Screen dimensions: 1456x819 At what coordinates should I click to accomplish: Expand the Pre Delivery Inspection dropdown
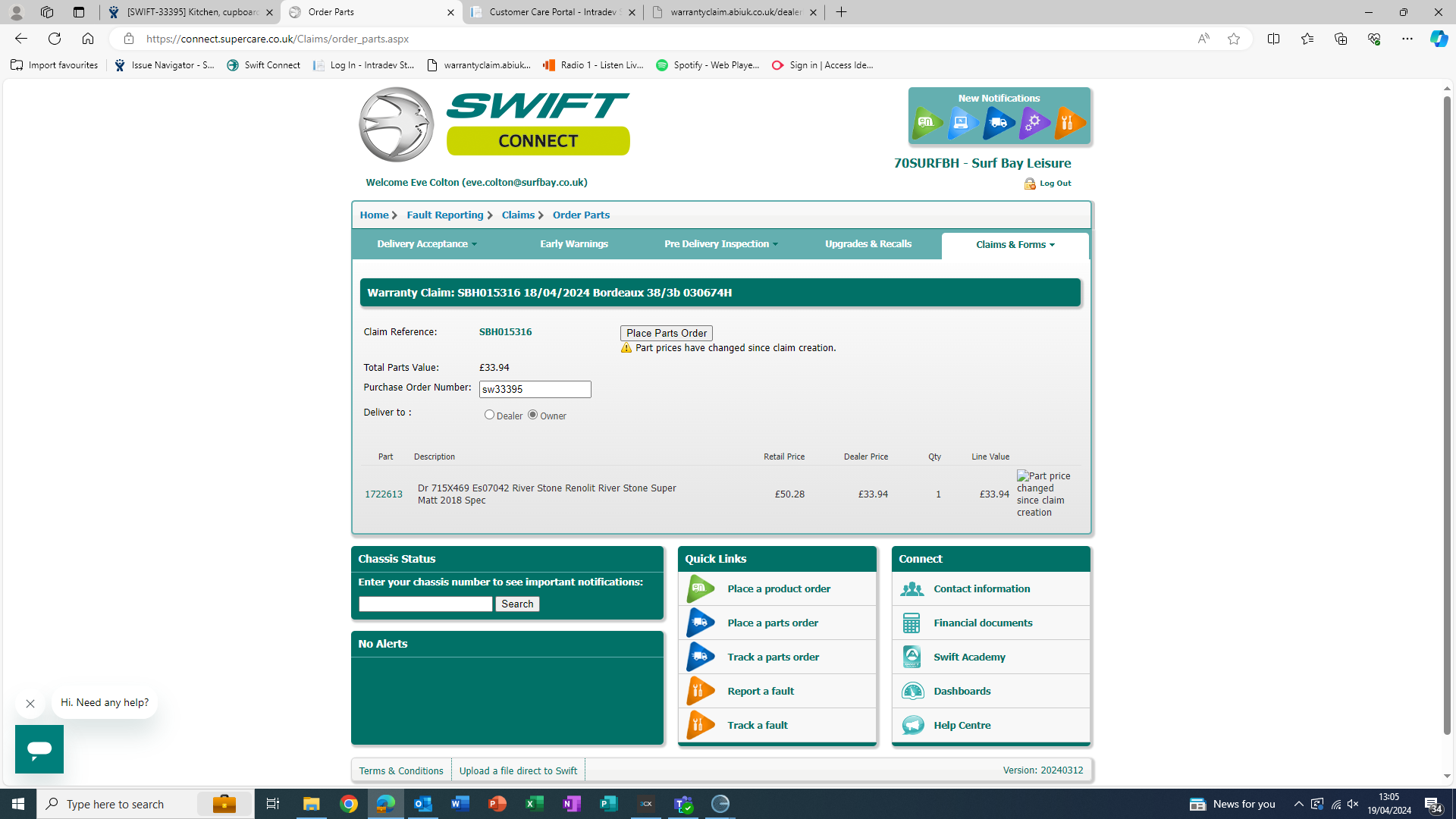[720, 244]
